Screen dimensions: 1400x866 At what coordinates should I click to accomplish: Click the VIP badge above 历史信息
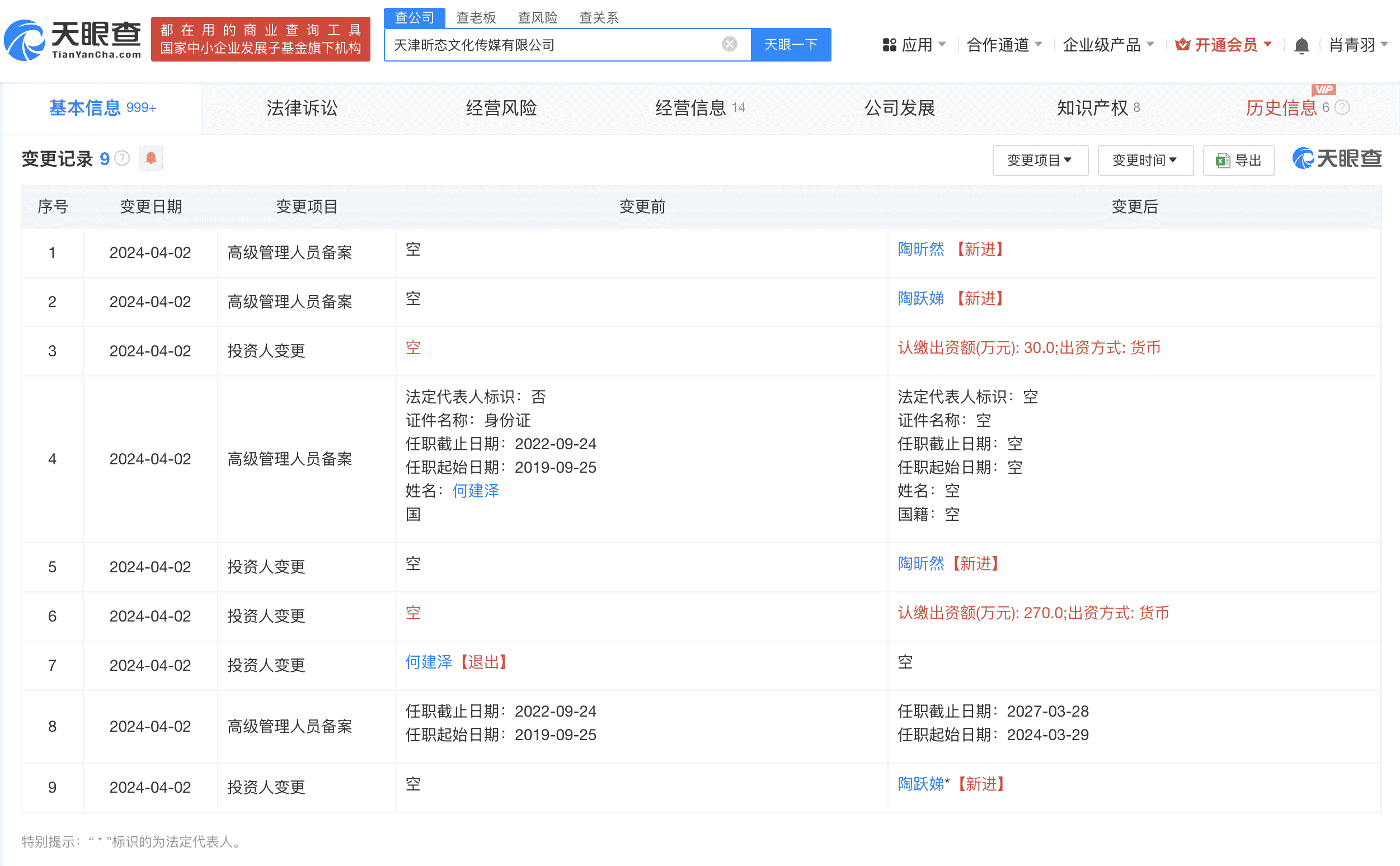(x=1325, y=90)
